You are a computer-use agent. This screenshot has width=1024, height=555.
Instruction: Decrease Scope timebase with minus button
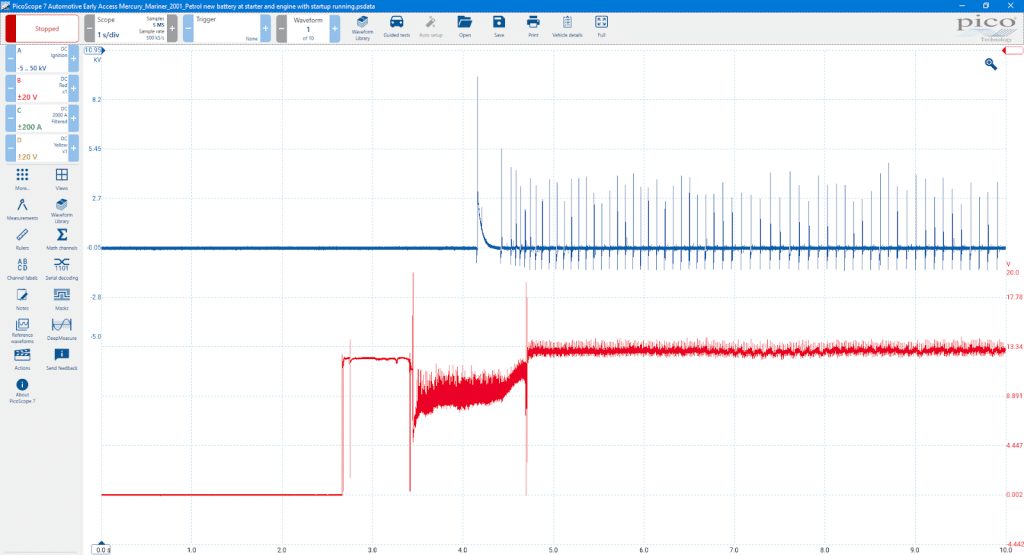(89, 29)
